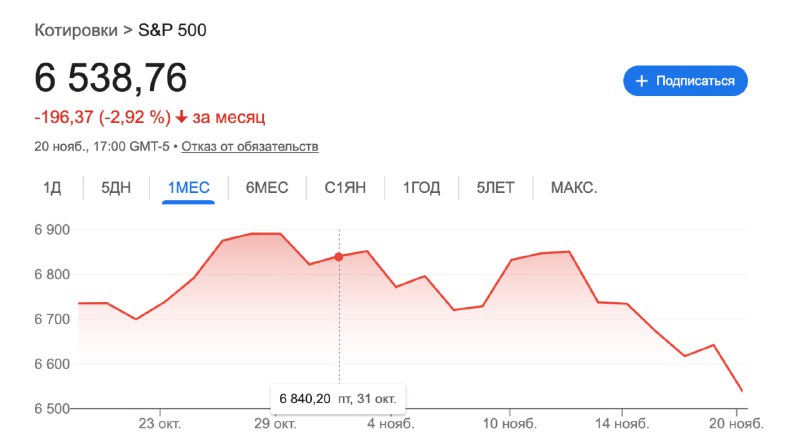
Task: Show the 1ГОД chart range
Action: [x=422, y=187]
